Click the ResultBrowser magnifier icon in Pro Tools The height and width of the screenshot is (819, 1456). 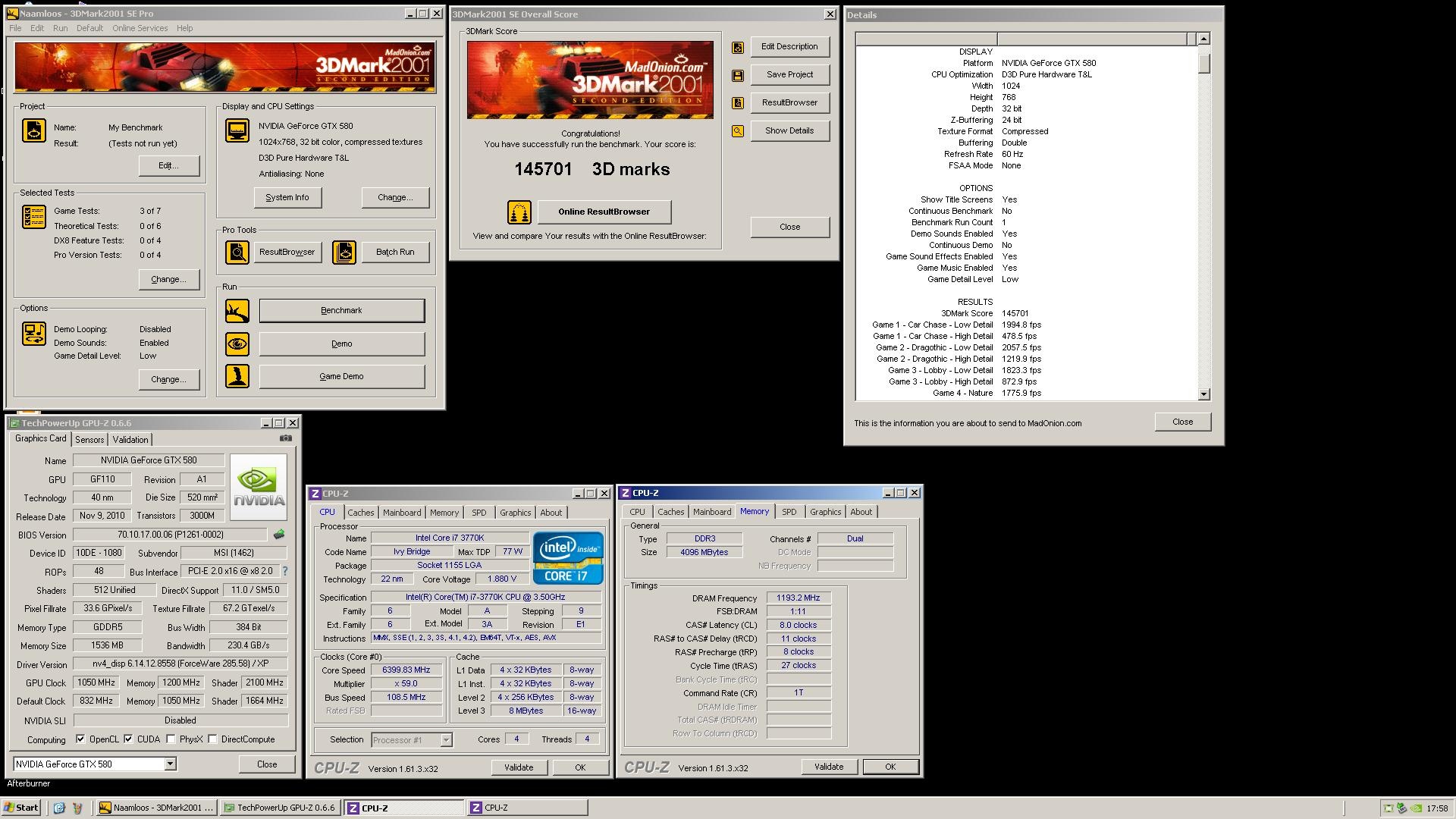point(237,253)
